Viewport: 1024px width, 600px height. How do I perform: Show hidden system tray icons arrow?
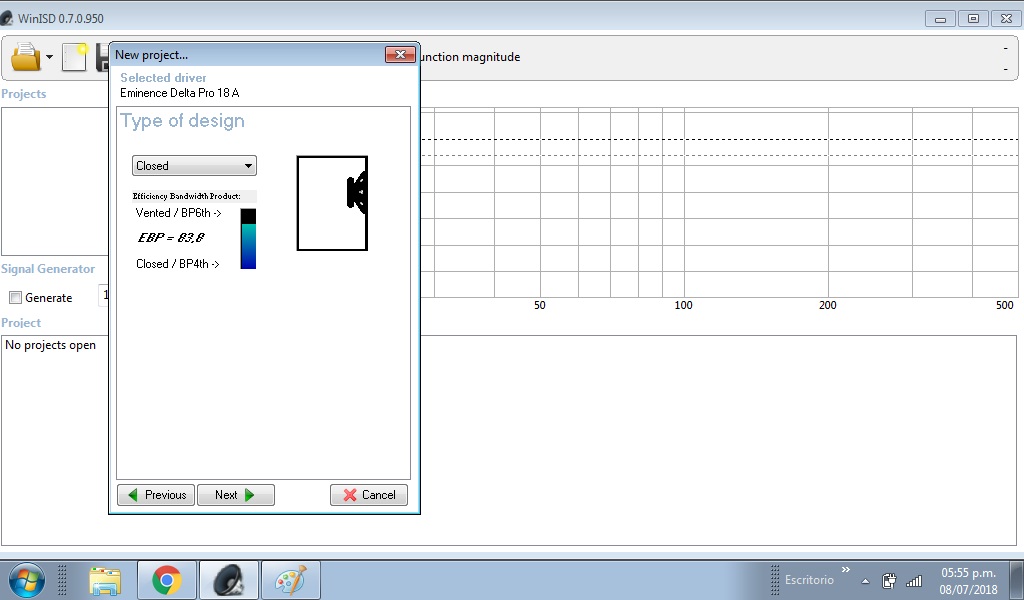(x=865, y=581)
